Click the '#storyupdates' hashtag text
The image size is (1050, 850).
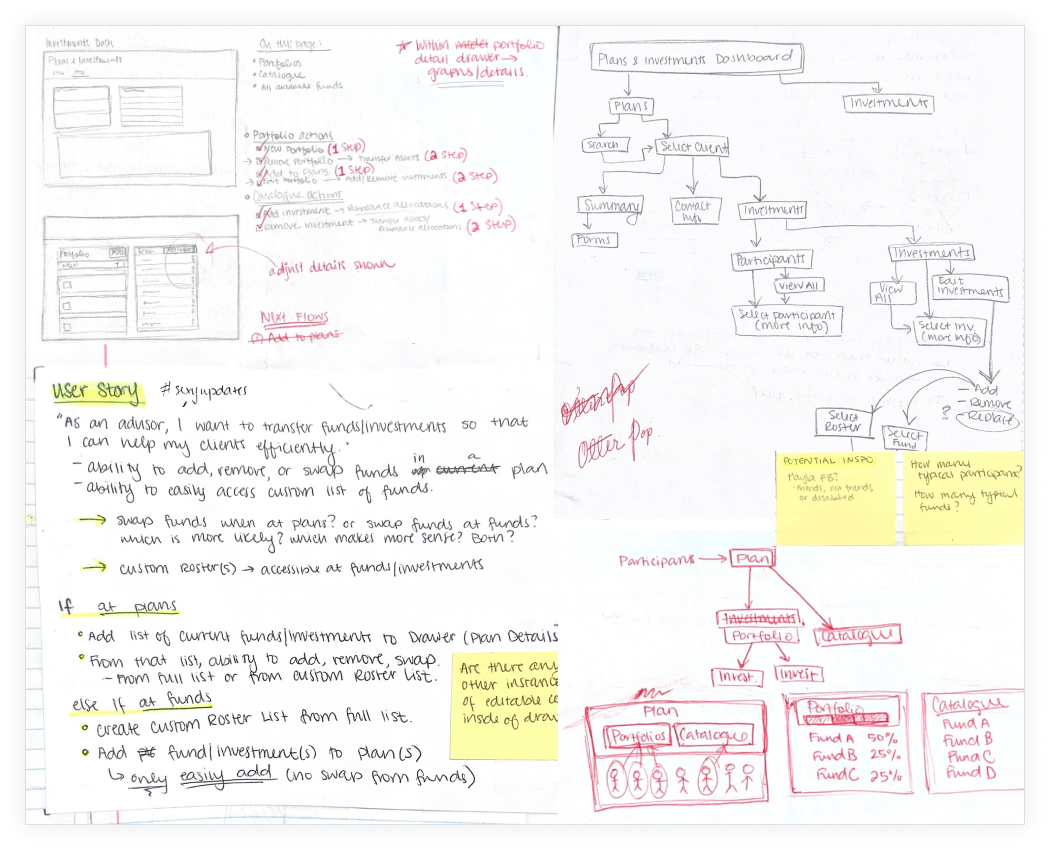coord(204,391)
